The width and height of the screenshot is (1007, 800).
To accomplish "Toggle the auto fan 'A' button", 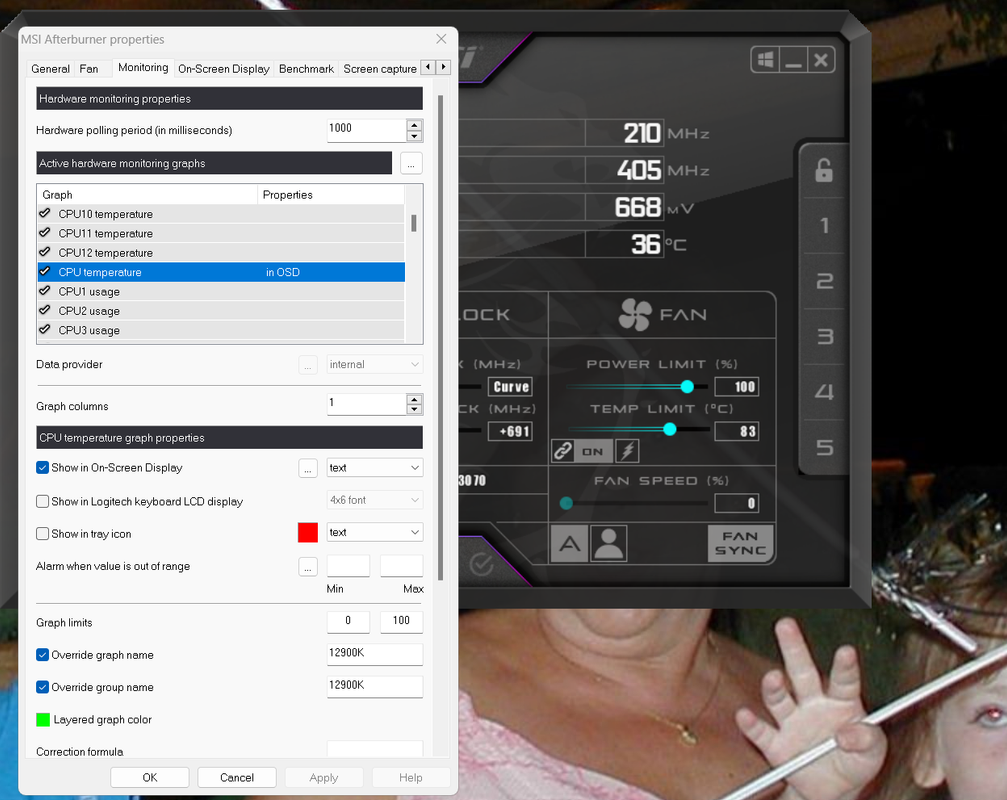I will coord(570,543).
